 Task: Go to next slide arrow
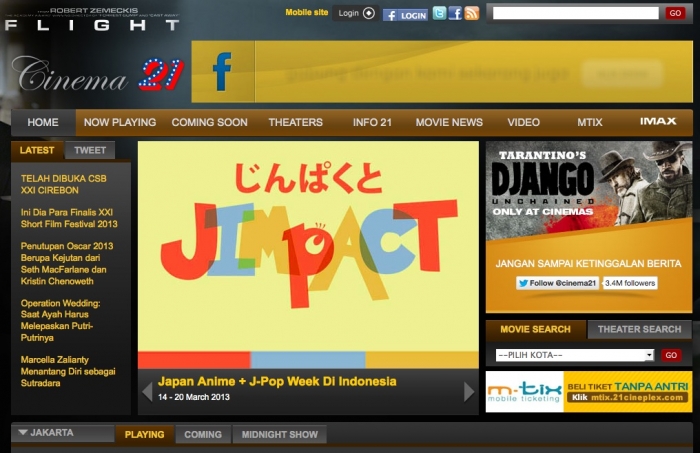[x=469, y=392]
